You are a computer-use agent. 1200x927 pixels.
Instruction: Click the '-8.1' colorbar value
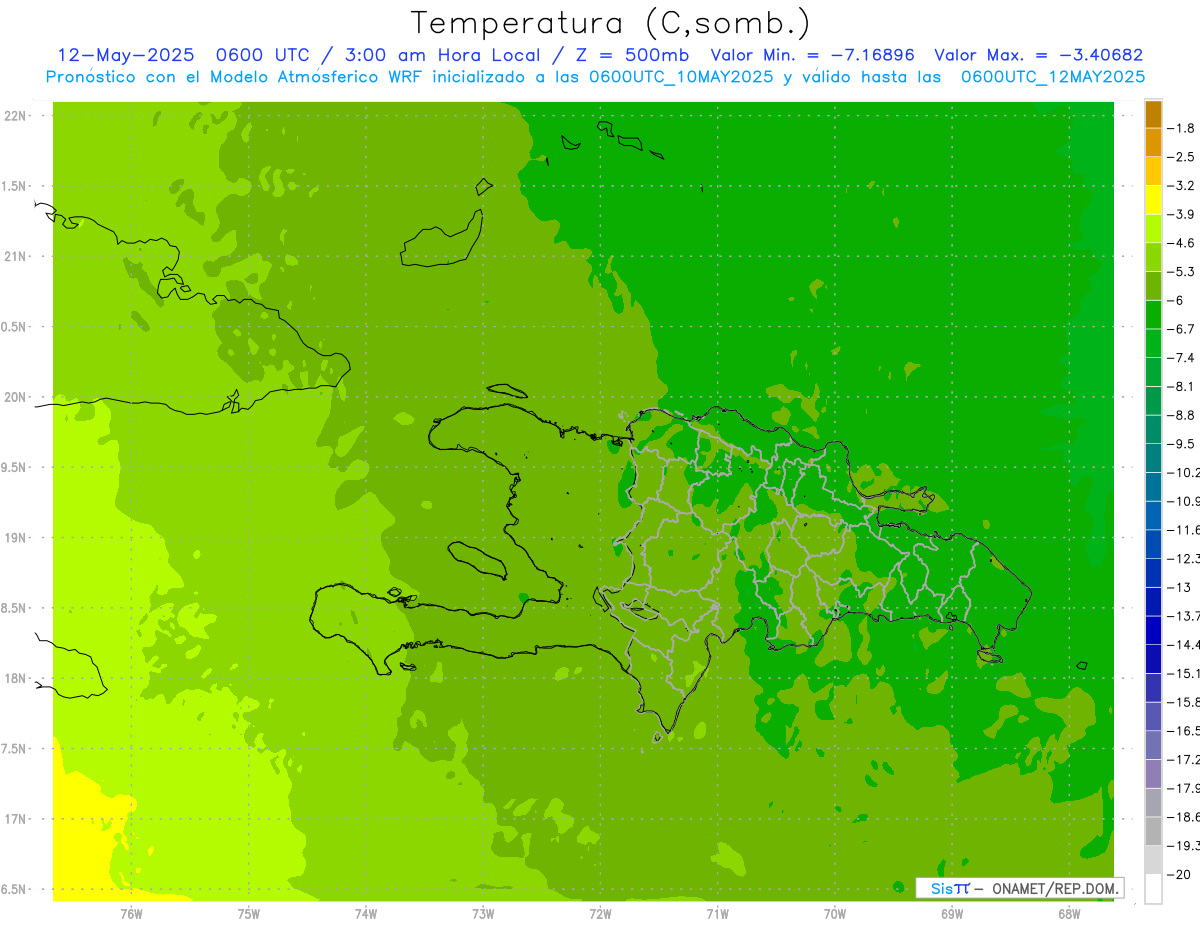tap(1182, 386)
